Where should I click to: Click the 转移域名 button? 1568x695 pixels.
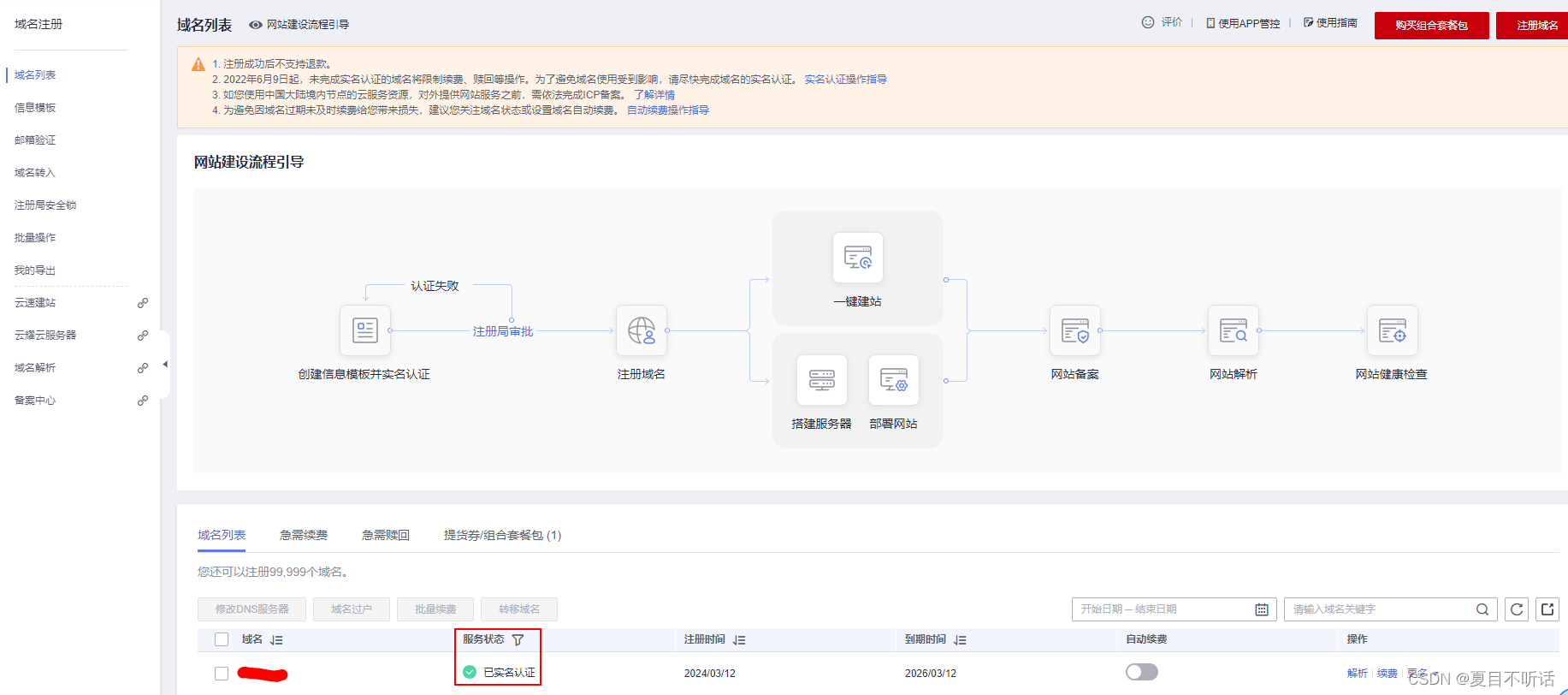519,609
